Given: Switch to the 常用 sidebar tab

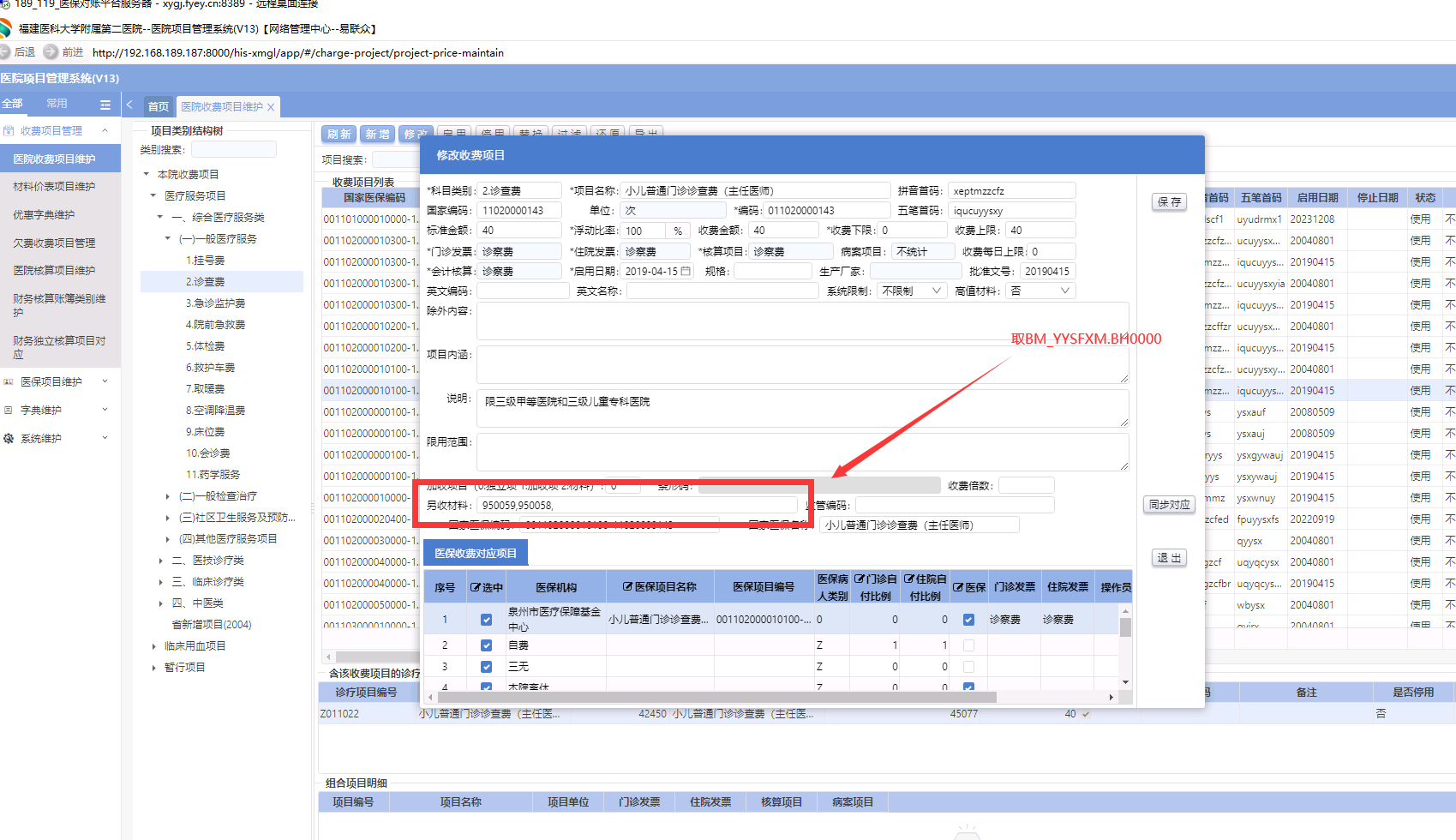Looking at the screenshot, I should pos(57,104).
